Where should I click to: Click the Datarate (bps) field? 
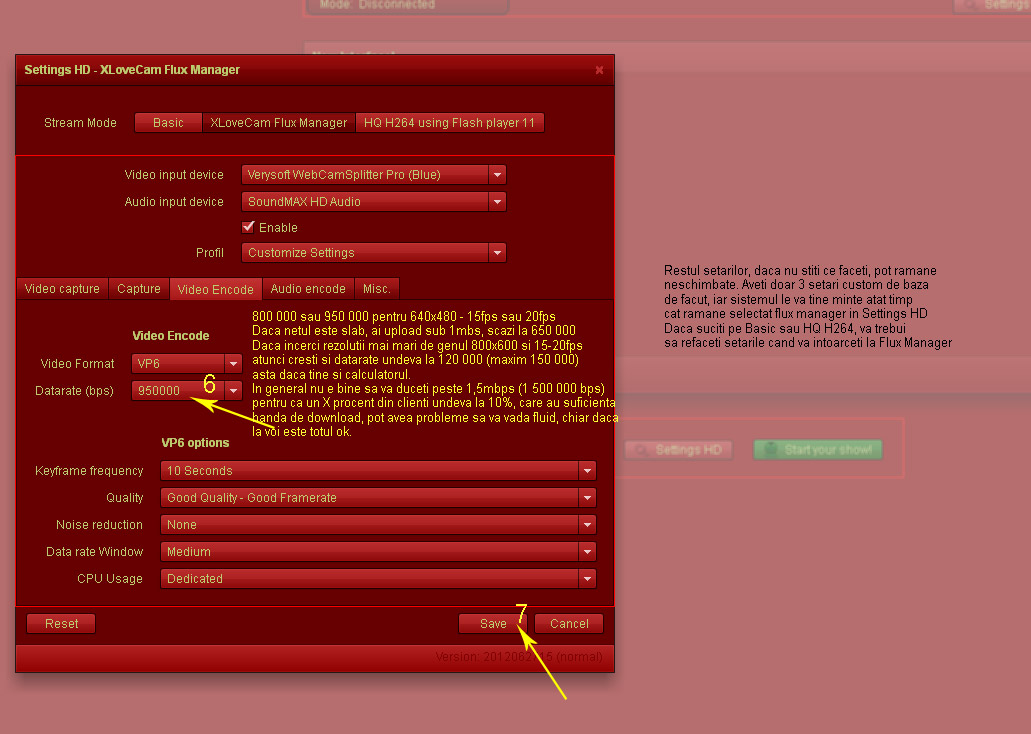pos(177,391)
